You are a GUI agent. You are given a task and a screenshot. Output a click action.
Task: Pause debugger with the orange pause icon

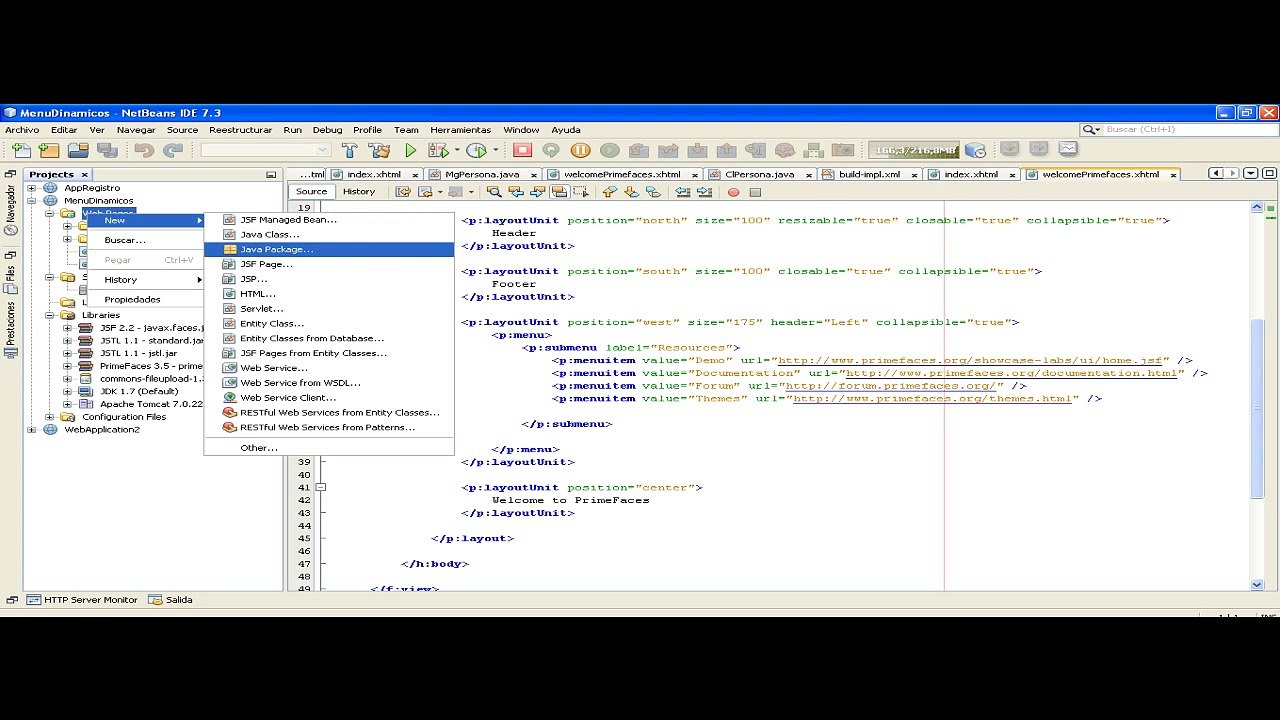click(x=580, y=150)
